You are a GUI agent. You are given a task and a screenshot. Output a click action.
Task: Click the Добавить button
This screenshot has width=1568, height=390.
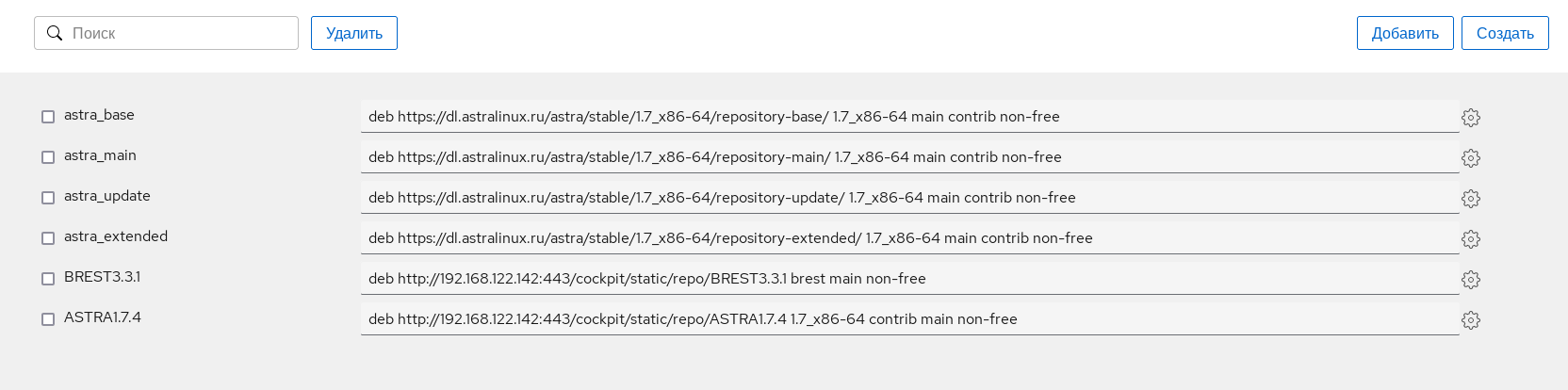pos(1404,33)
